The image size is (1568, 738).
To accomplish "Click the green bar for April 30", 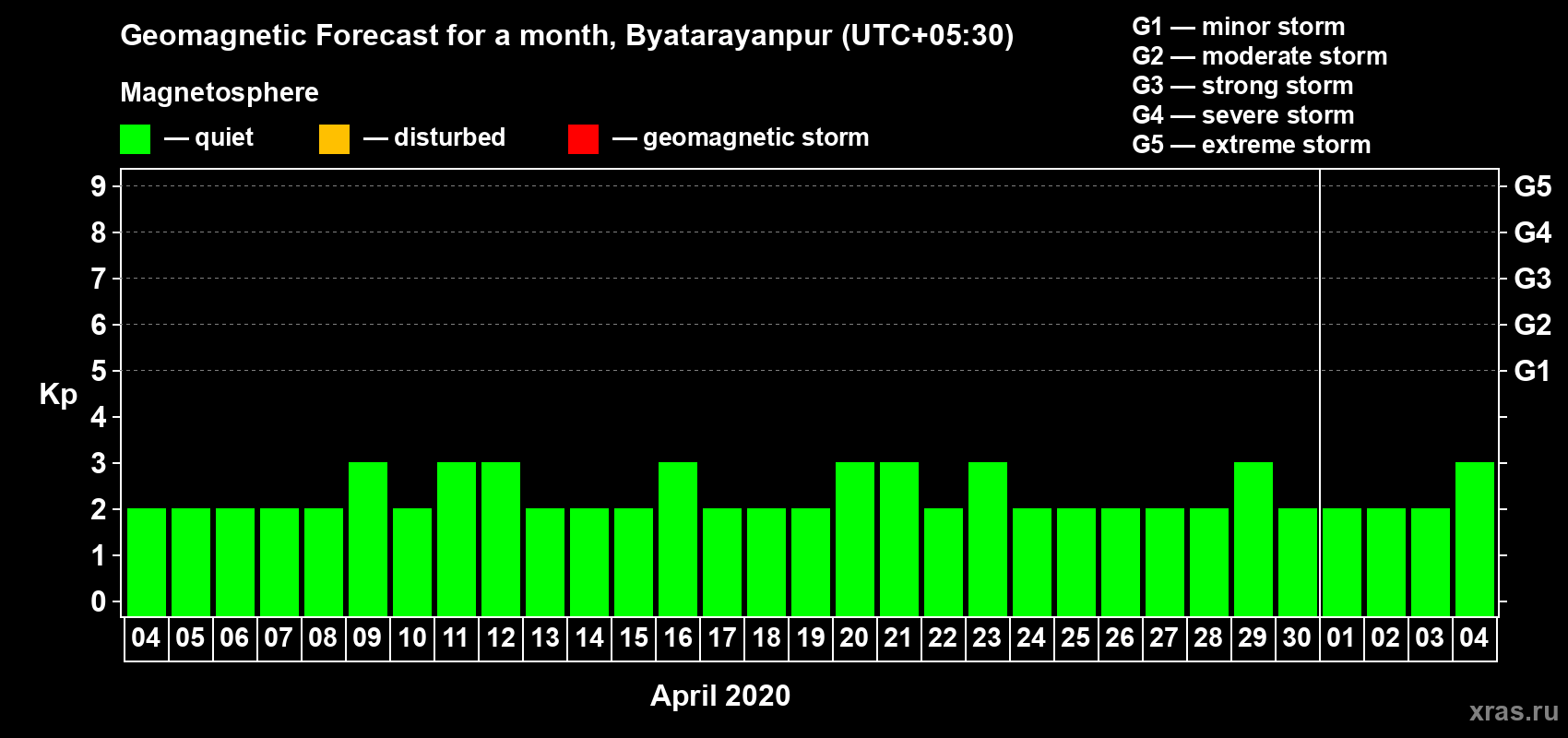I will pyautogui.click(x=1298, y=562).
